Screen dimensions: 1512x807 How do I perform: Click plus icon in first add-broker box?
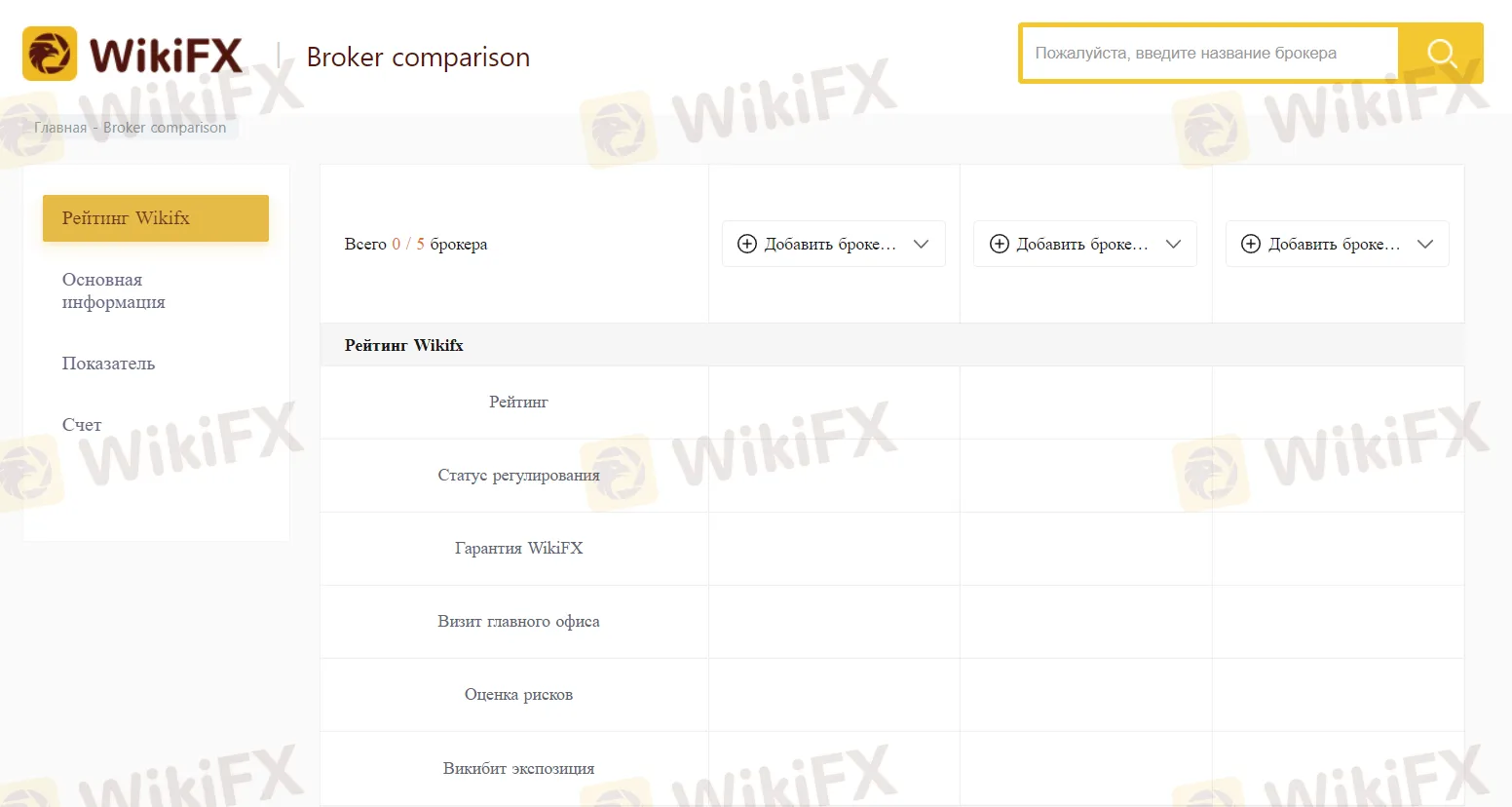click(747, 244)
